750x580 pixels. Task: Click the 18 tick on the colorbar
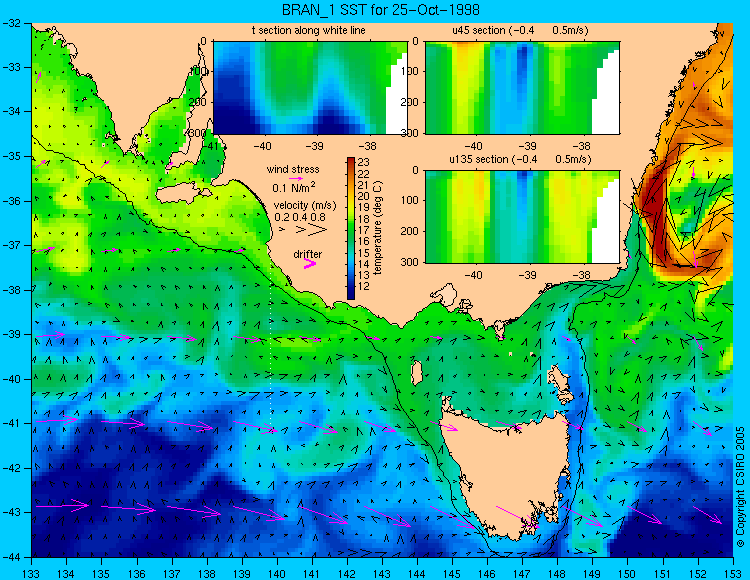click(363, 219)
